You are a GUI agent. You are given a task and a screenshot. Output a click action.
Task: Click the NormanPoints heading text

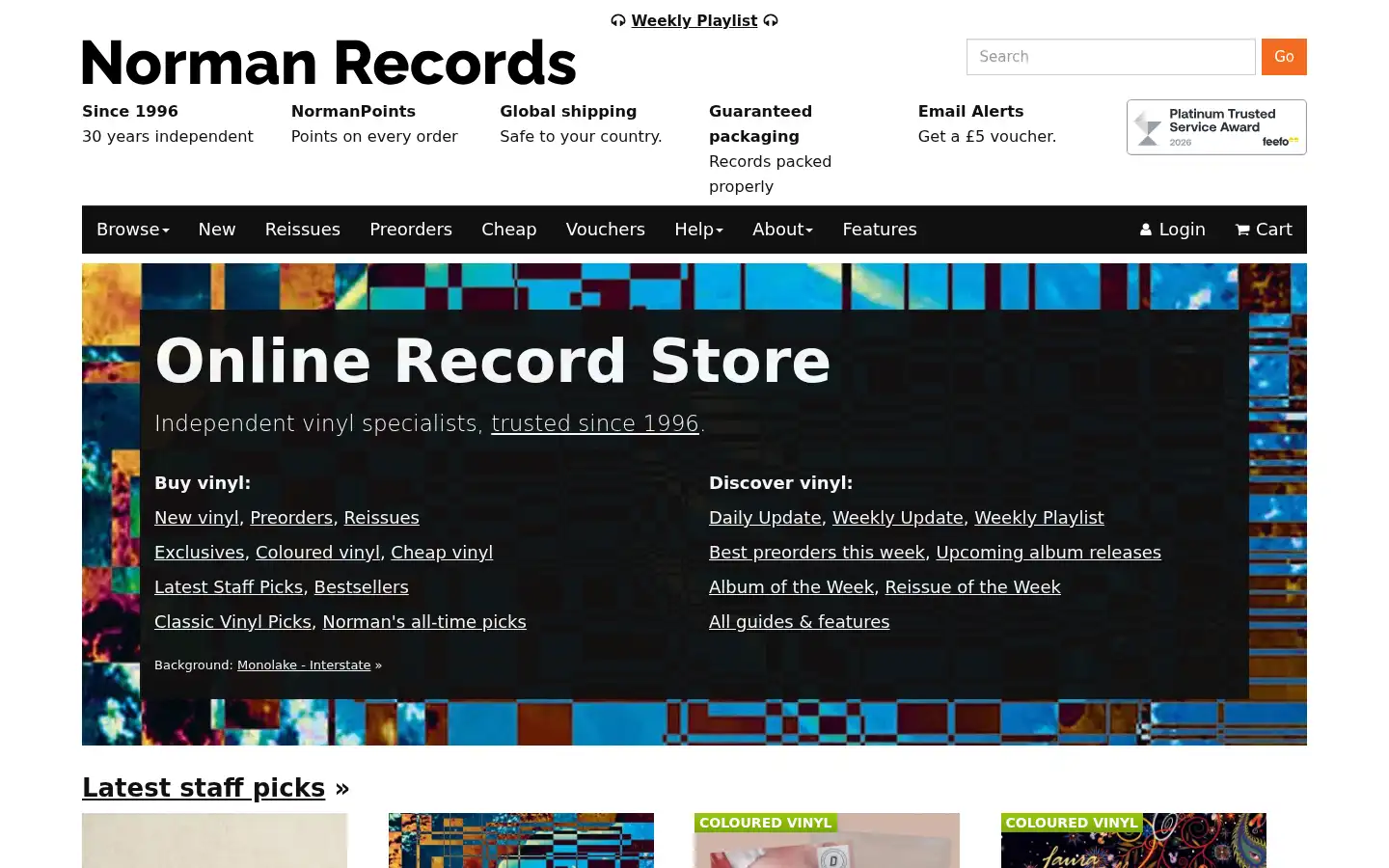[353, 112]
